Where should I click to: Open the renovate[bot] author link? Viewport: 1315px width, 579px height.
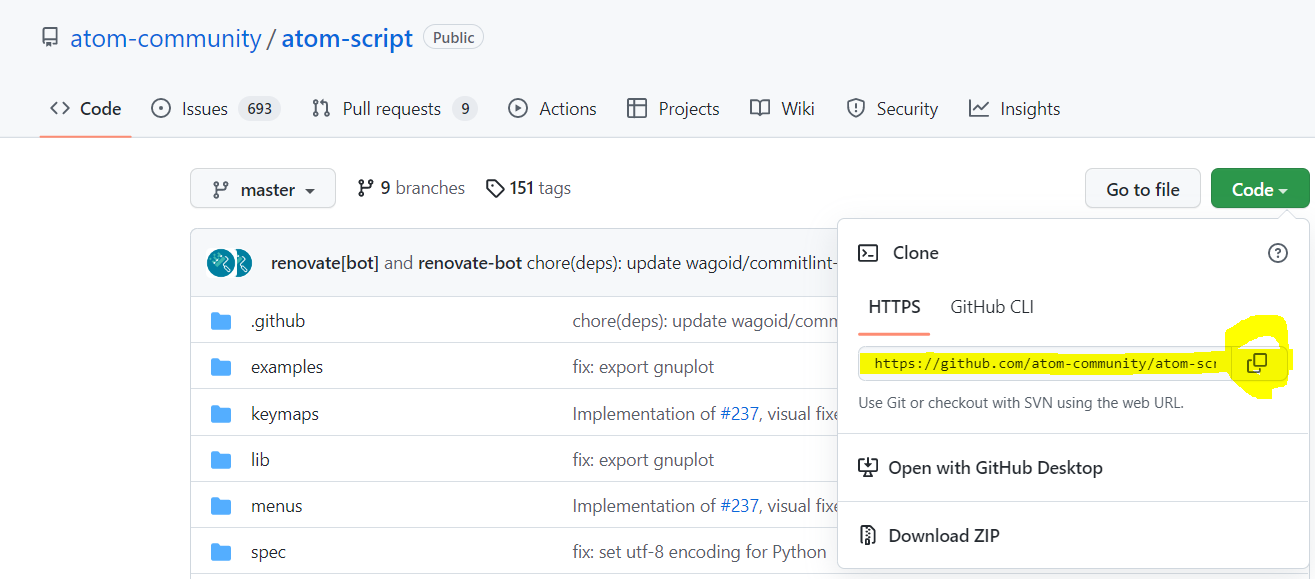coord(325,263)
